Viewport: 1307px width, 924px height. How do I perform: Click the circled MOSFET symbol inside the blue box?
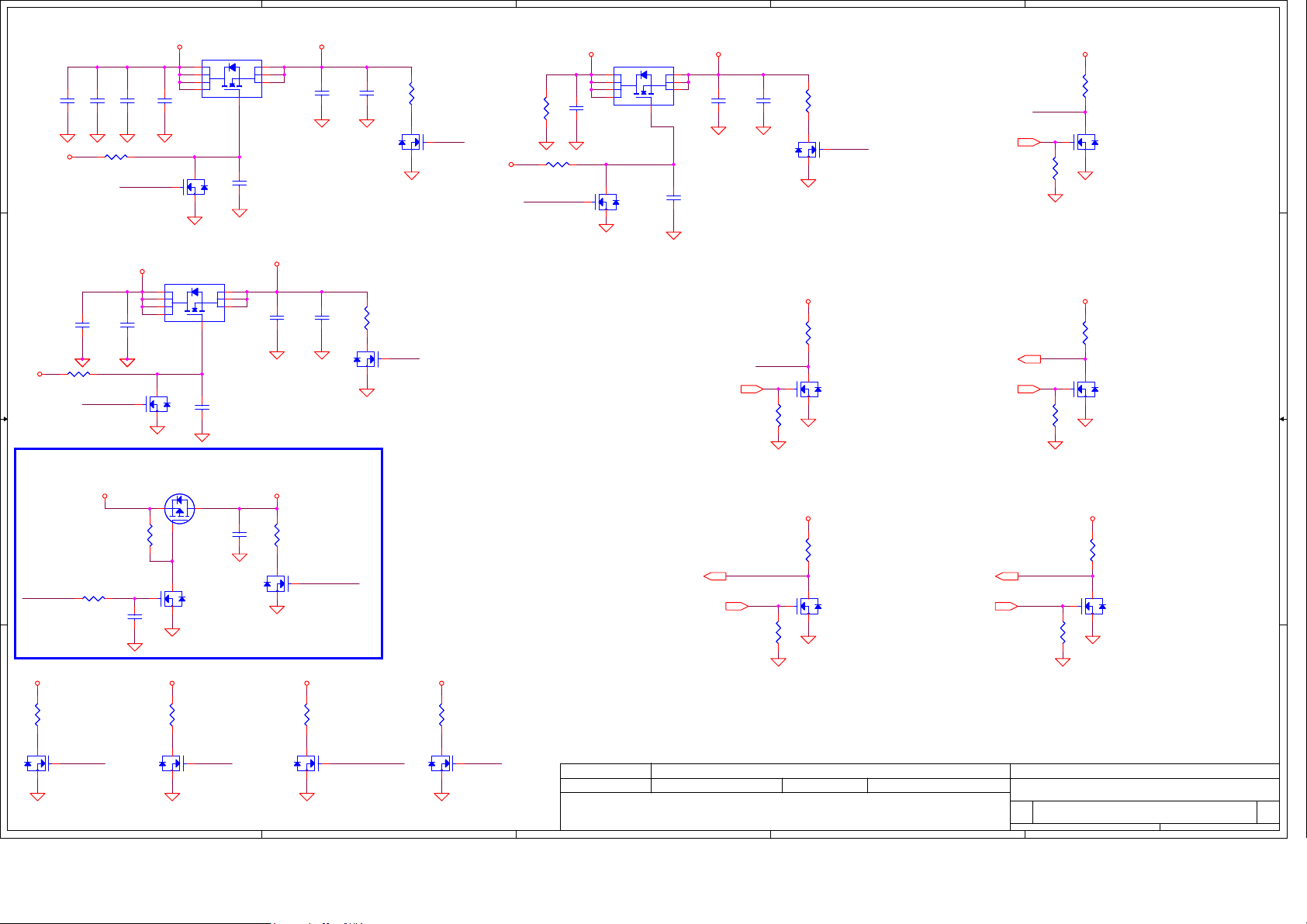coord(180,509)
